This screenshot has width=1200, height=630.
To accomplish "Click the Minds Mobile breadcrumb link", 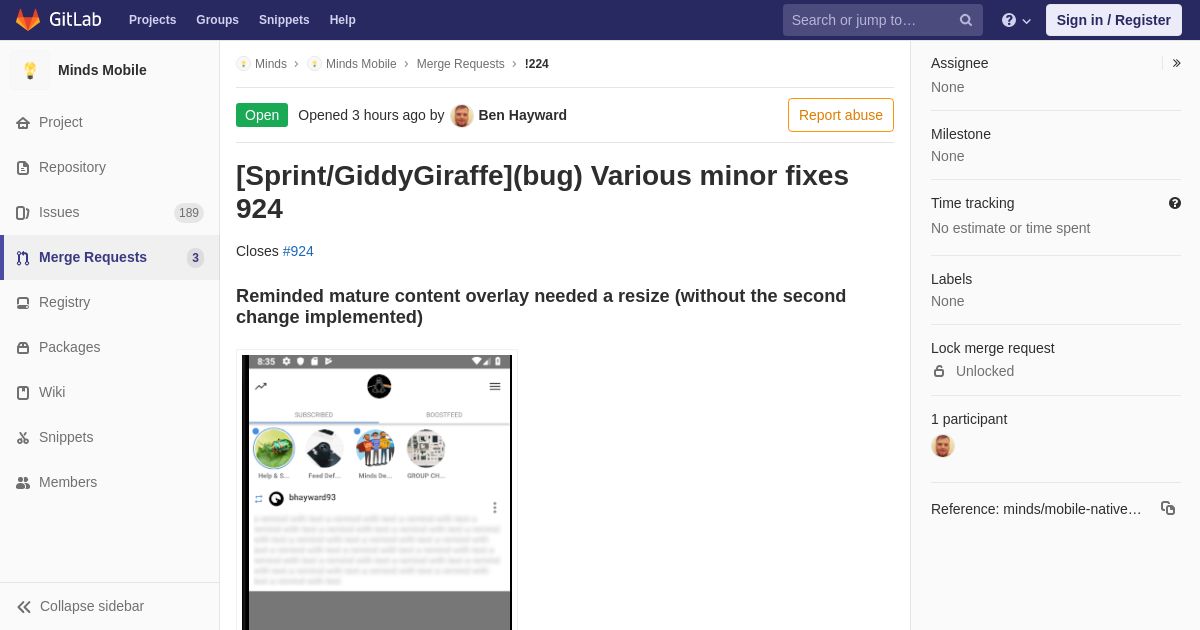I will click(361, 64).
